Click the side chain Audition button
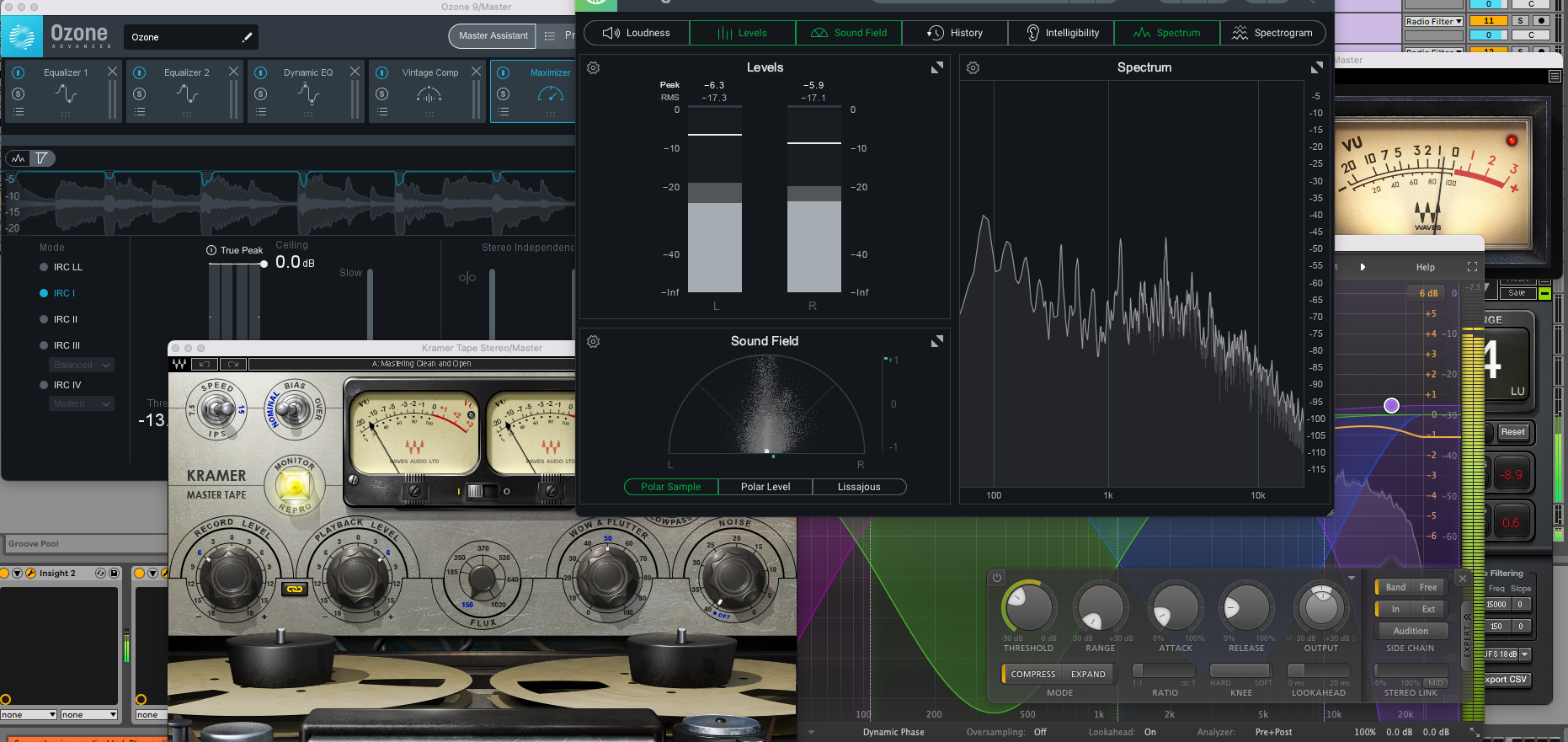1568x742 pixels. click(x=1411, y=631)
